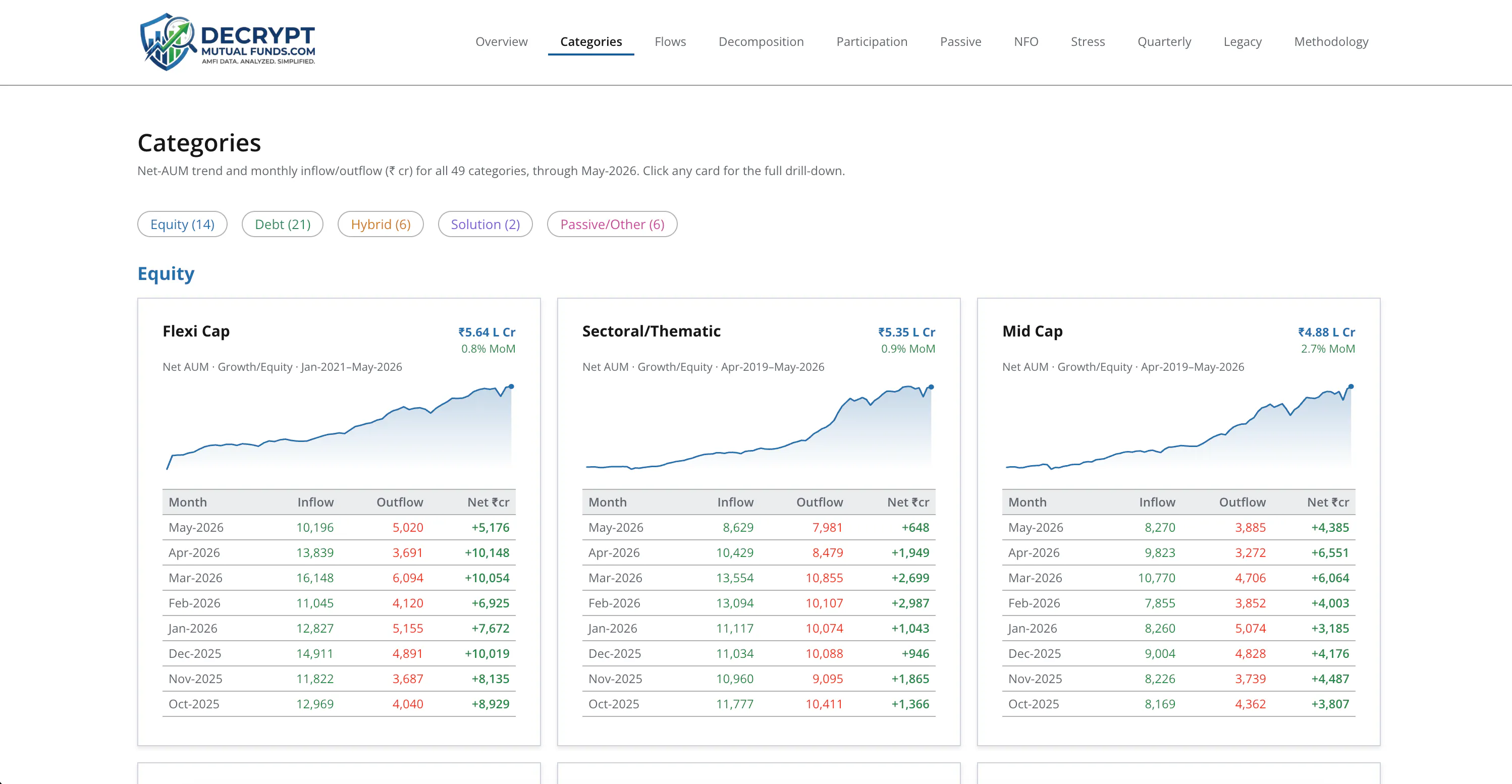Click the Sectoral/Thematic ₹5.35 L Cr value
1512x784 pixels.
[x=907, y=332]
